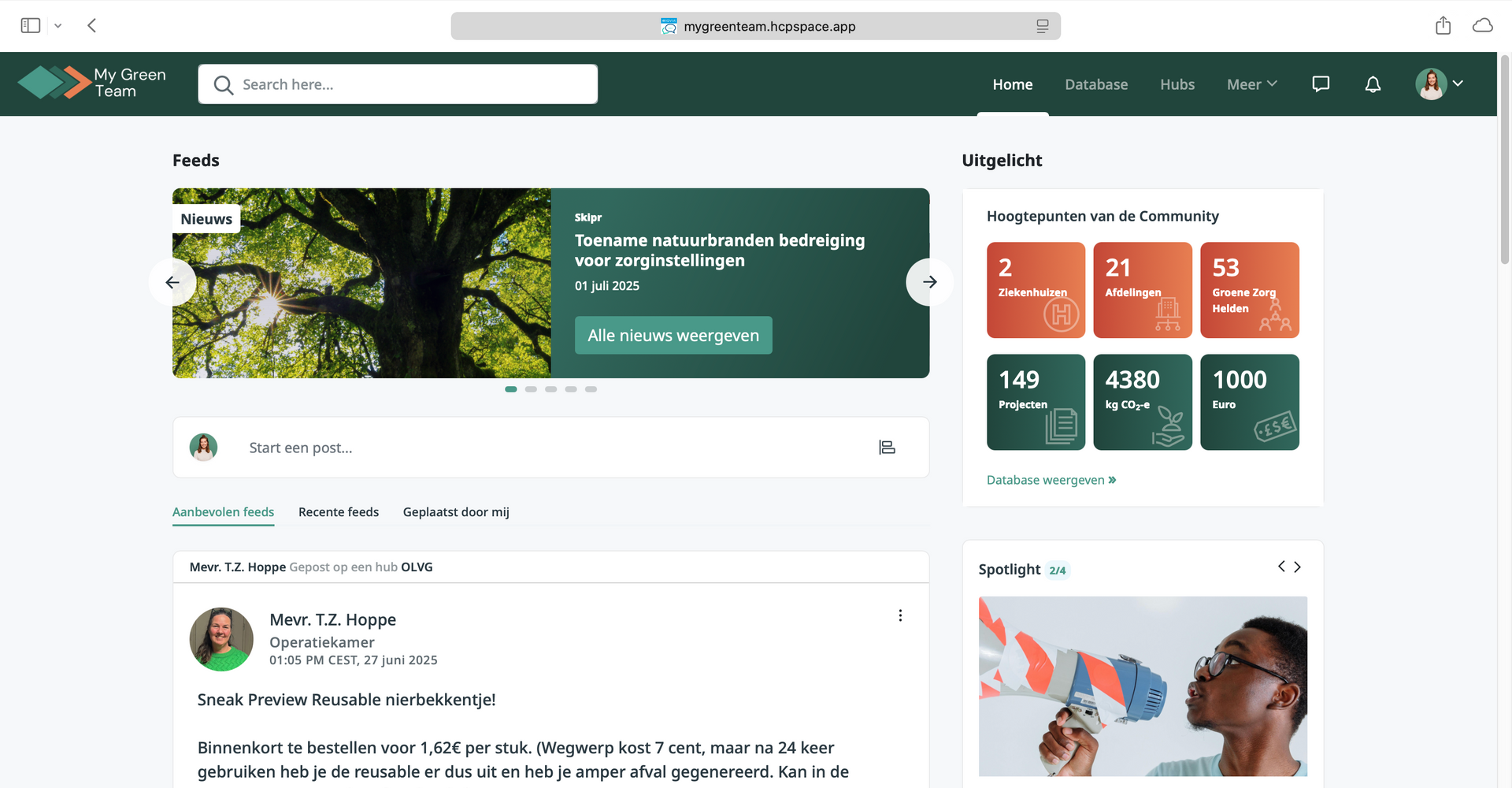Viewport: 1512px width, 788px height.
Task: Open the chat messages icon
Action: pyautogui.click(x=1321, y=84)
